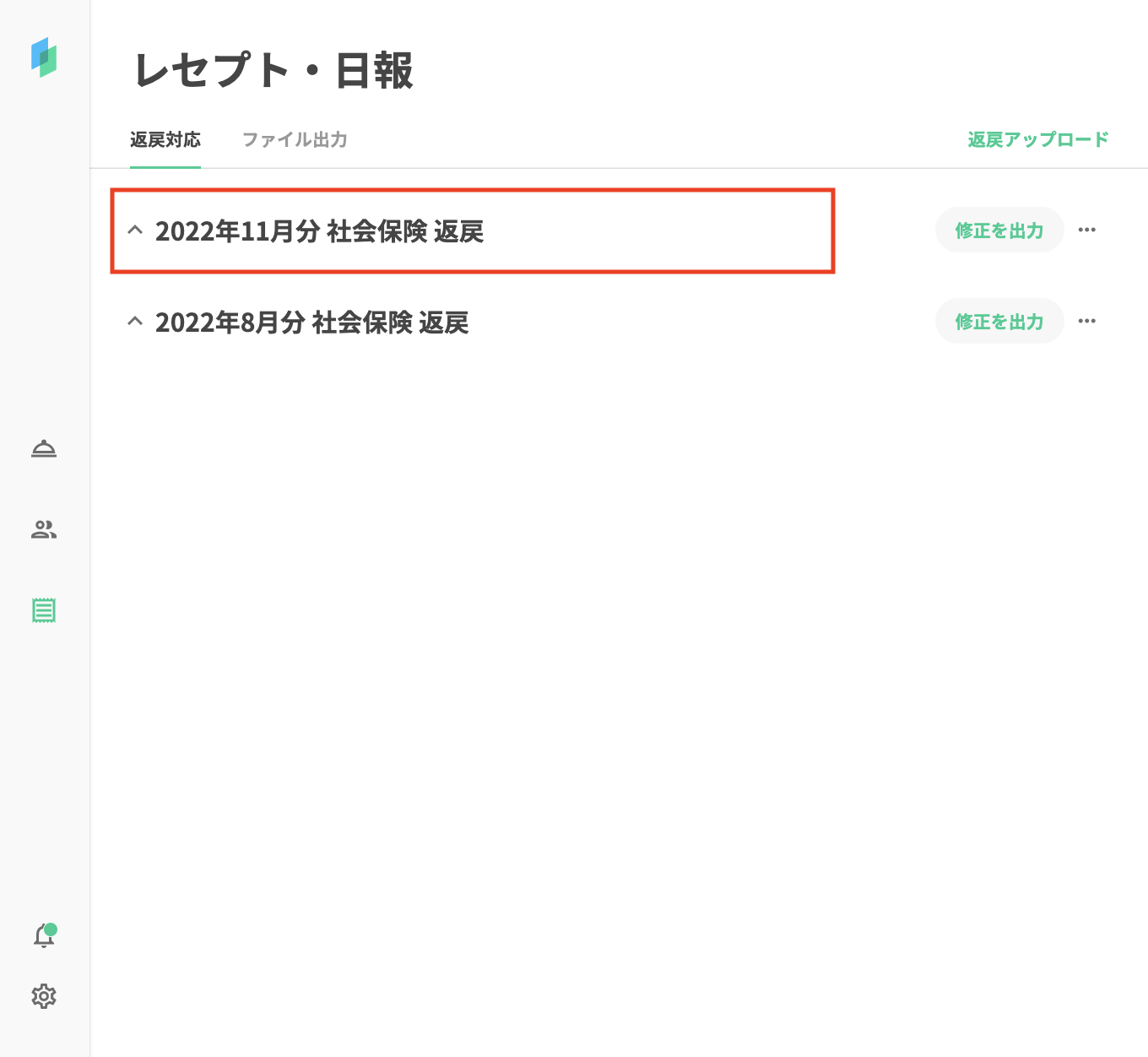Select the green receipt sidebar icon

click(44, 610)
